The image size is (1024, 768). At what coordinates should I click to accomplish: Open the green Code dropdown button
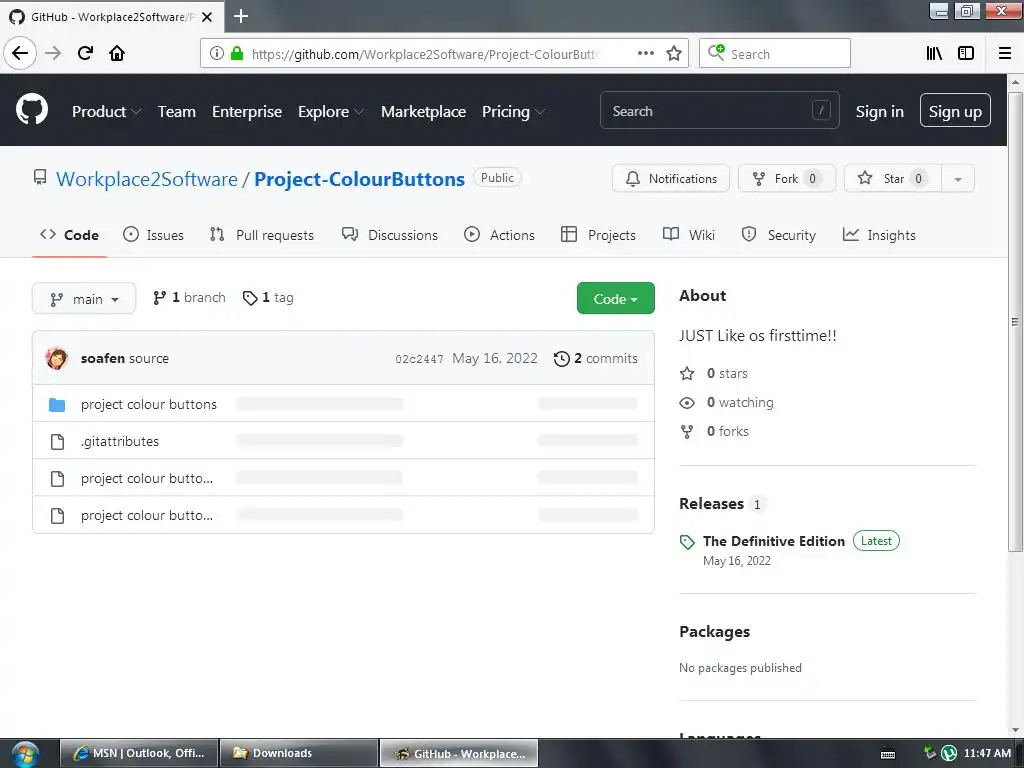pos(616,298)
